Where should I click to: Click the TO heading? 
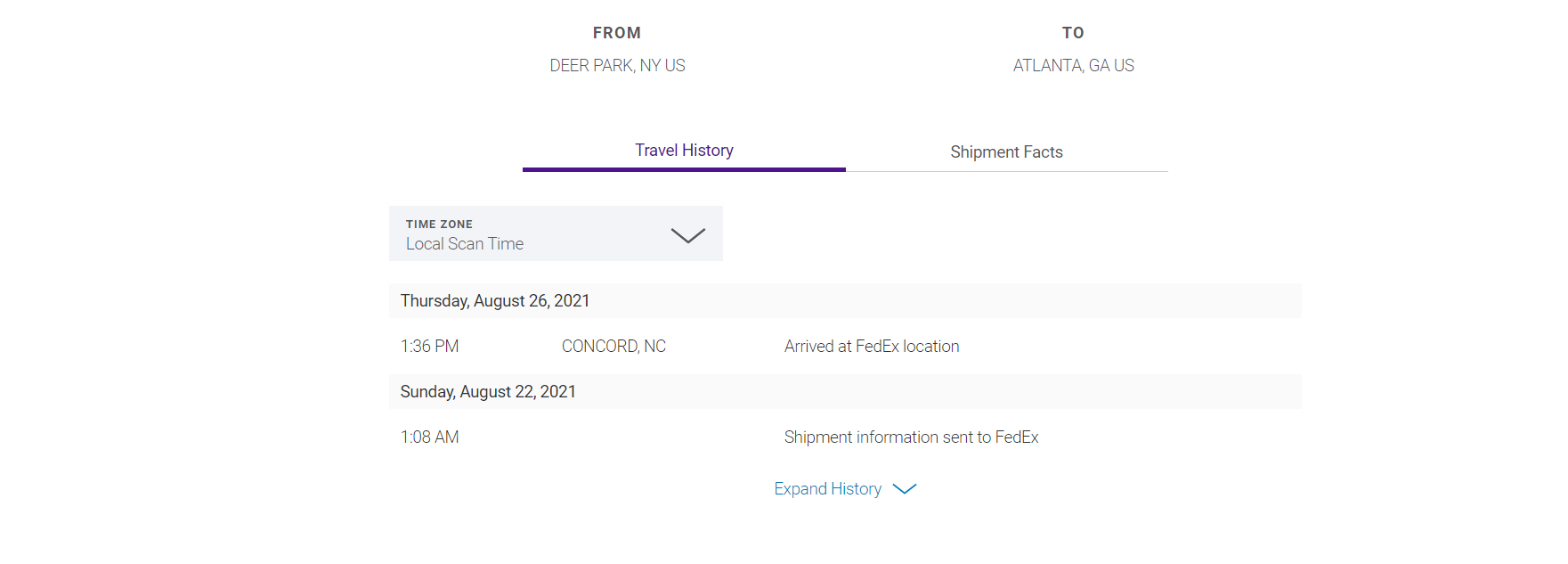(x=1073, y=33)
